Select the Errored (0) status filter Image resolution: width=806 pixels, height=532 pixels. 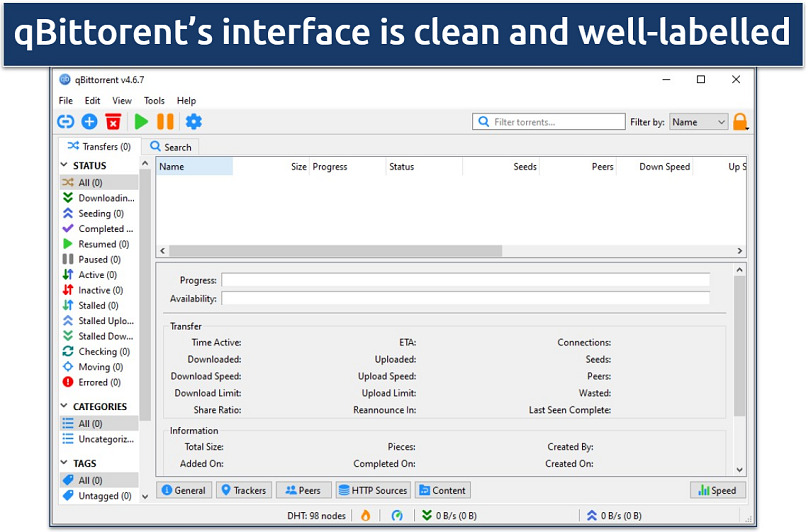(99, 382)
